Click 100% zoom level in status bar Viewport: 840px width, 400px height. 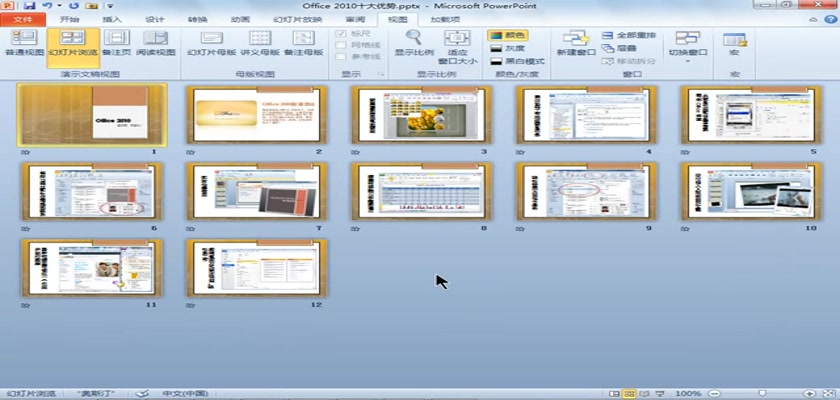coord(688,394)
